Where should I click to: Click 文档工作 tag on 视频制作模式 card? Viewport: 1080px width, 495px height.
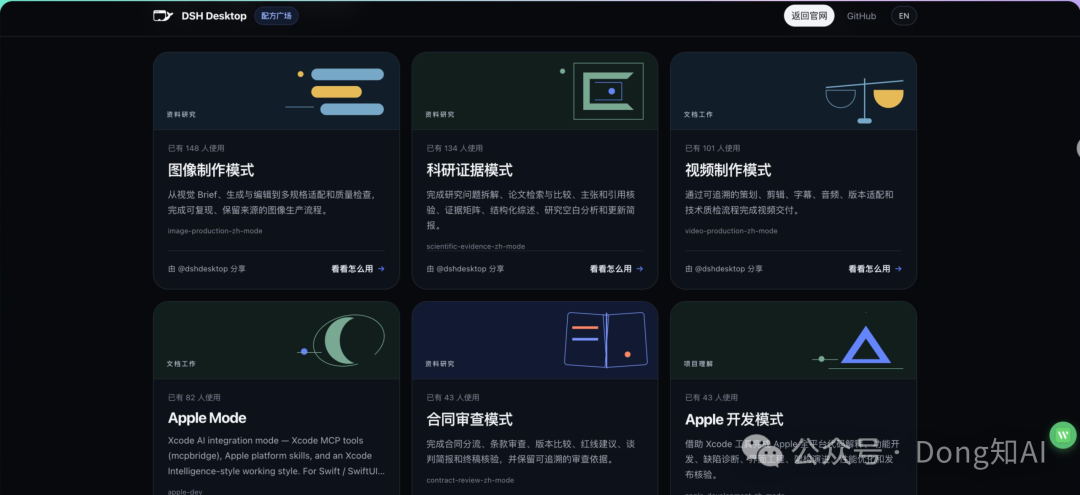click(698, 114)
